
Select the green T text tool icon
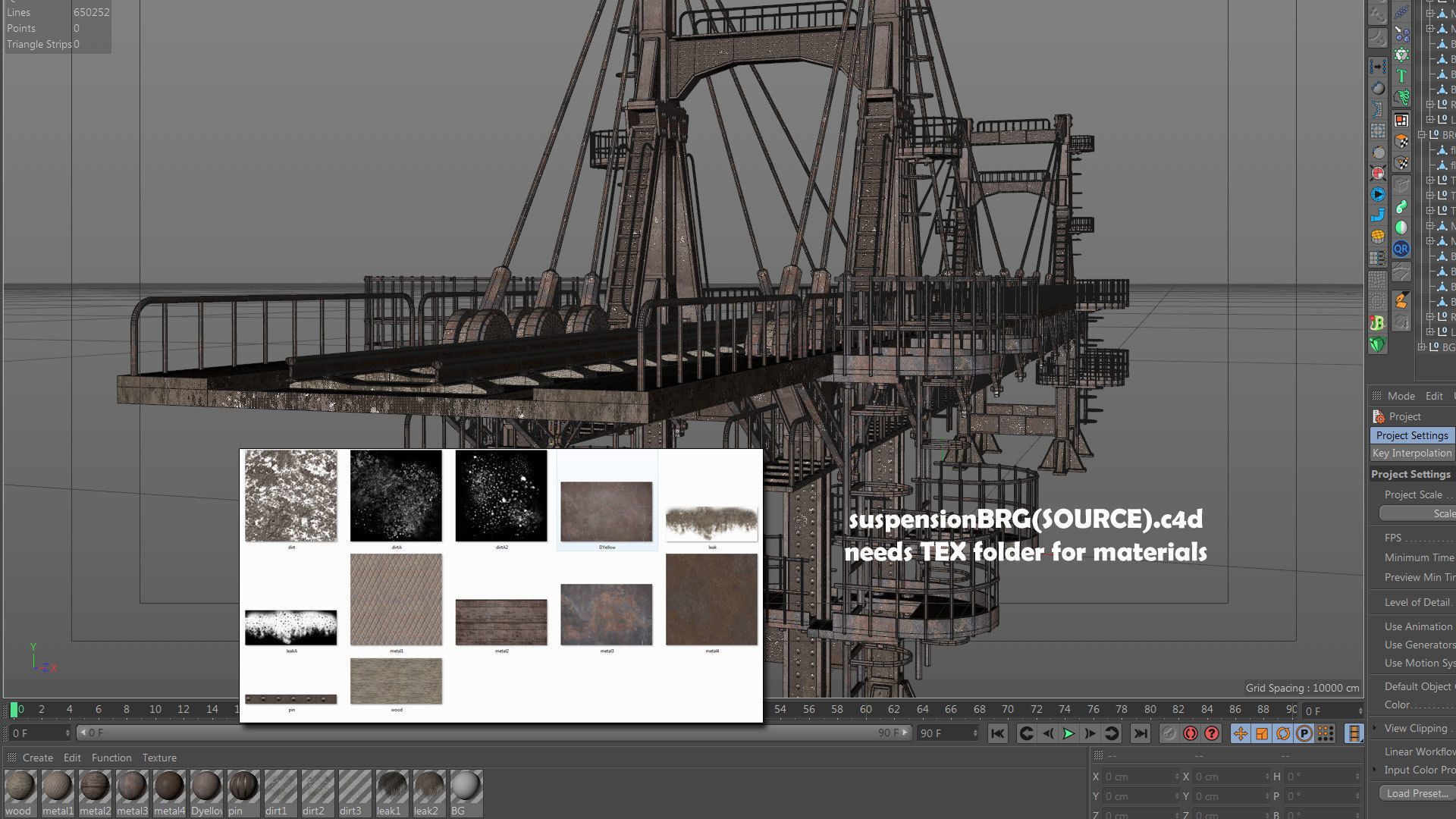(x=1401, y=76)
